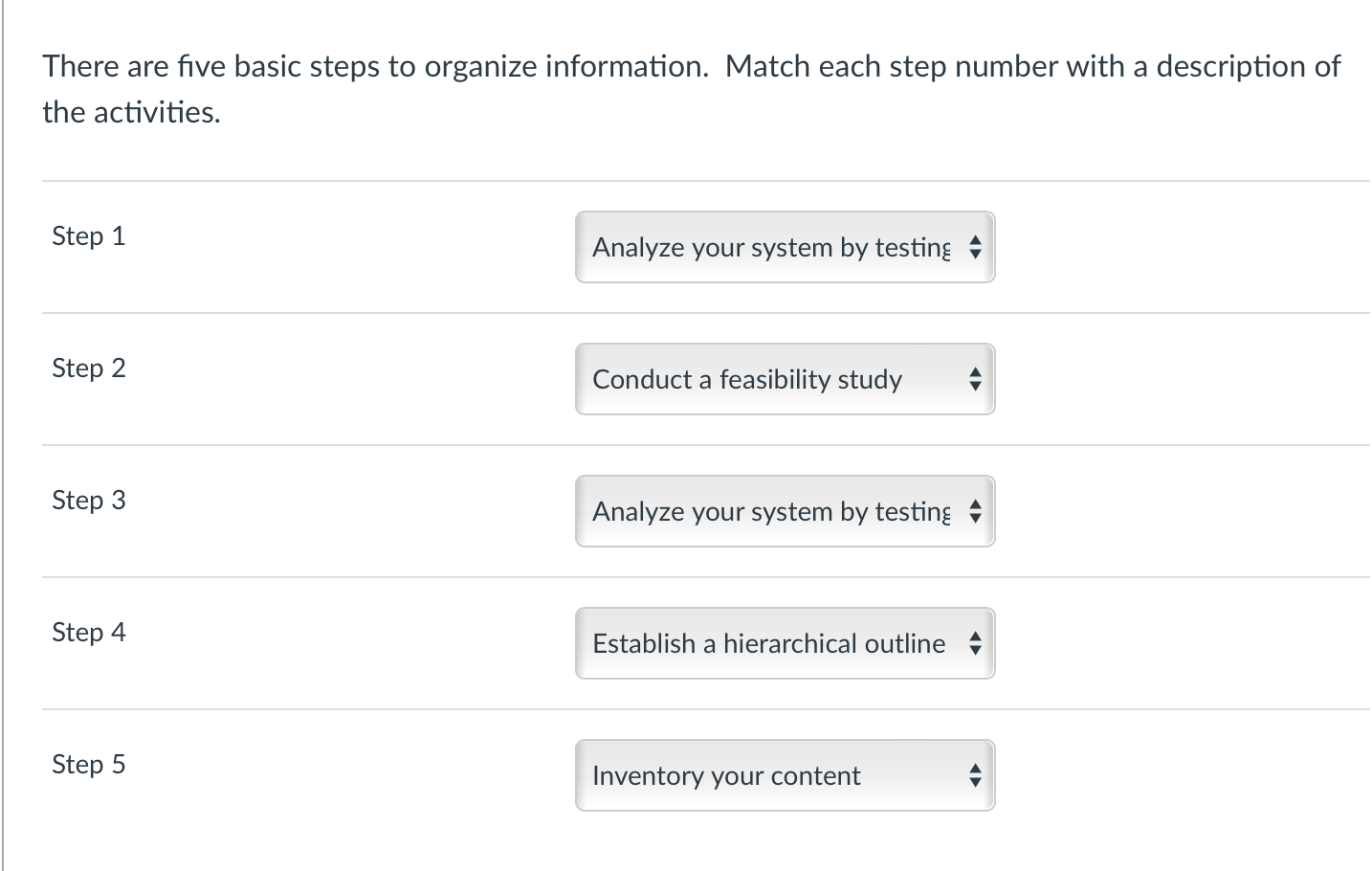This screenshot has height=871, width=1372.
Task: Click the "Step 4" row label
Action: (x=89, y=633)
